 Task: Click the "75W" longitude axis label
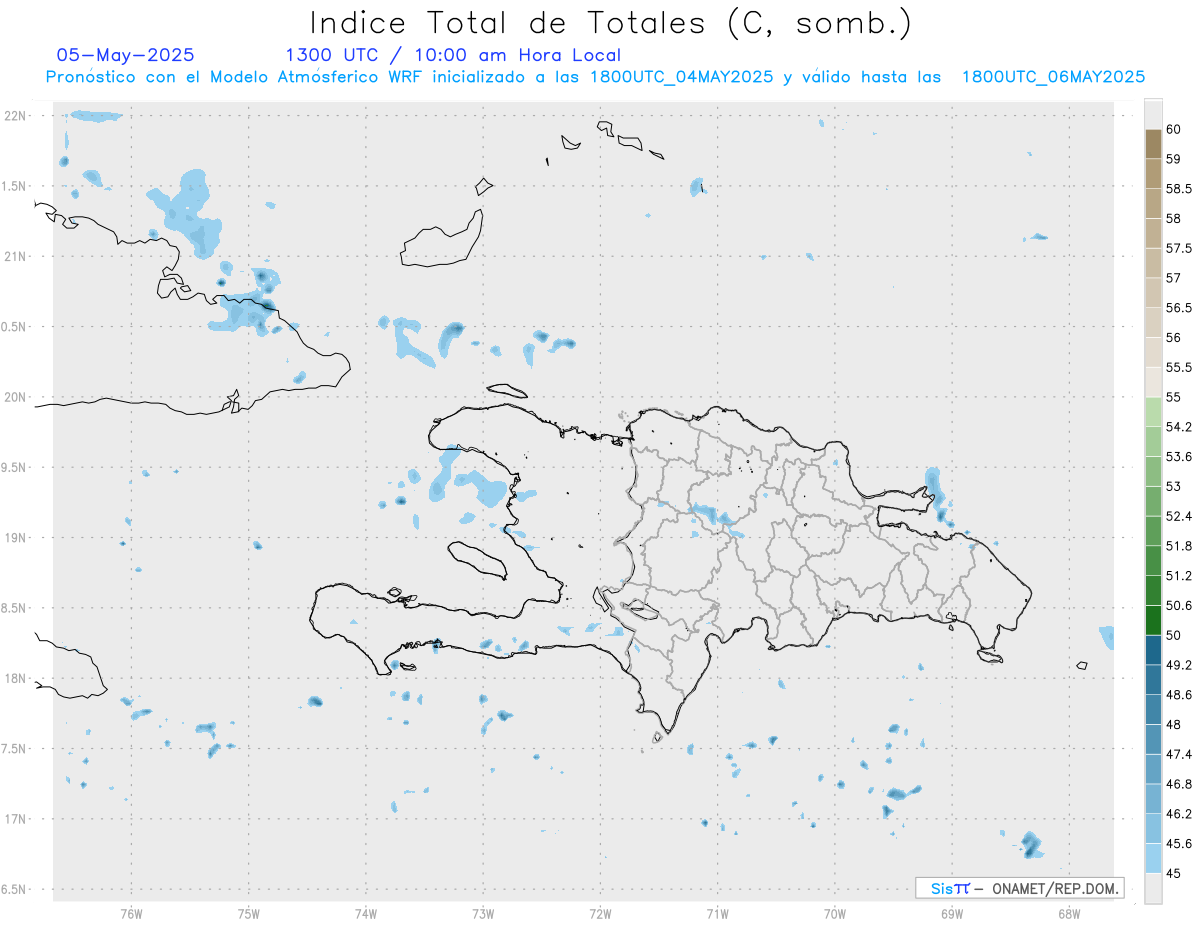coord(249,913)
